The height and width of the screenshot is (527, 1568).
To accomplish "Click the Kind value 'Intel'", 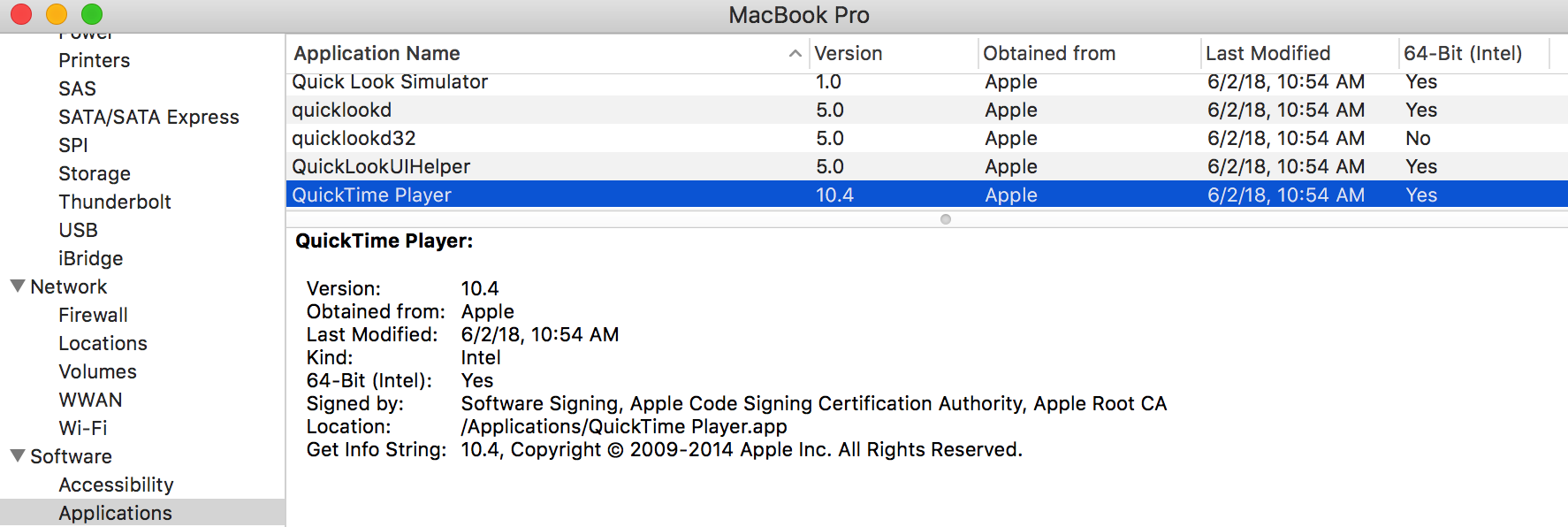I will pyautogui.click(x=481, y=357).
